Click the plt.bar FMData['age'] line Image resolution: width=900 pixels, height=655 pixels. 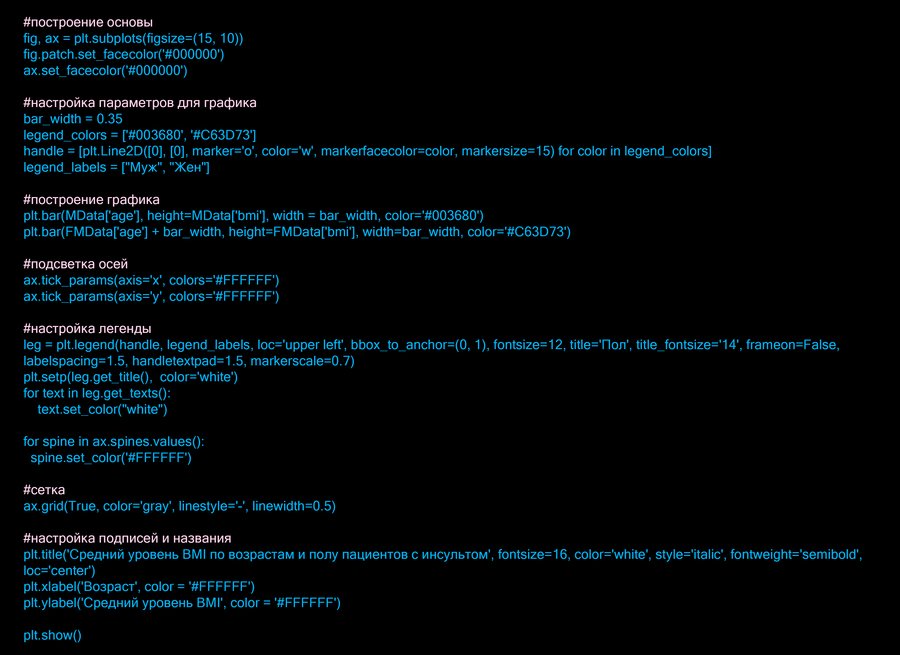296,232
